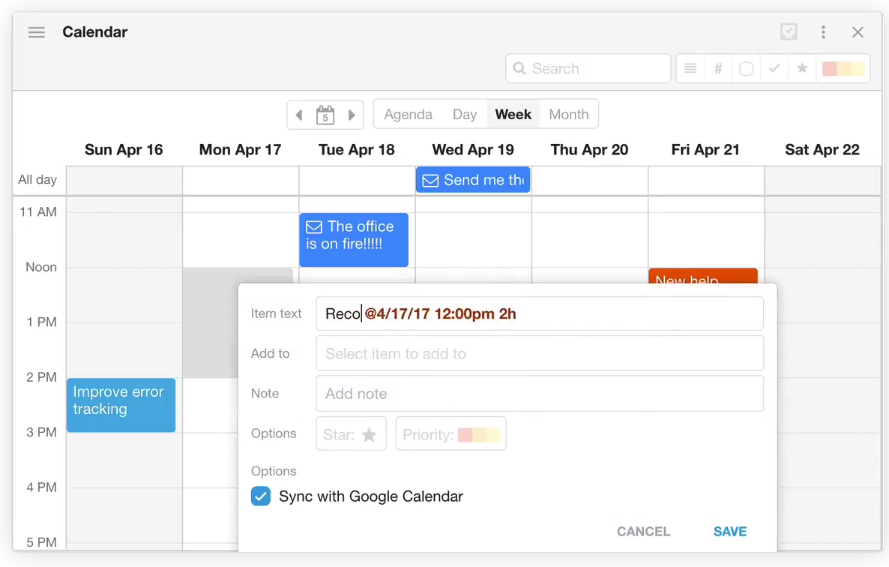
Task: Go to the next week arrow
Action: point(352,115)
